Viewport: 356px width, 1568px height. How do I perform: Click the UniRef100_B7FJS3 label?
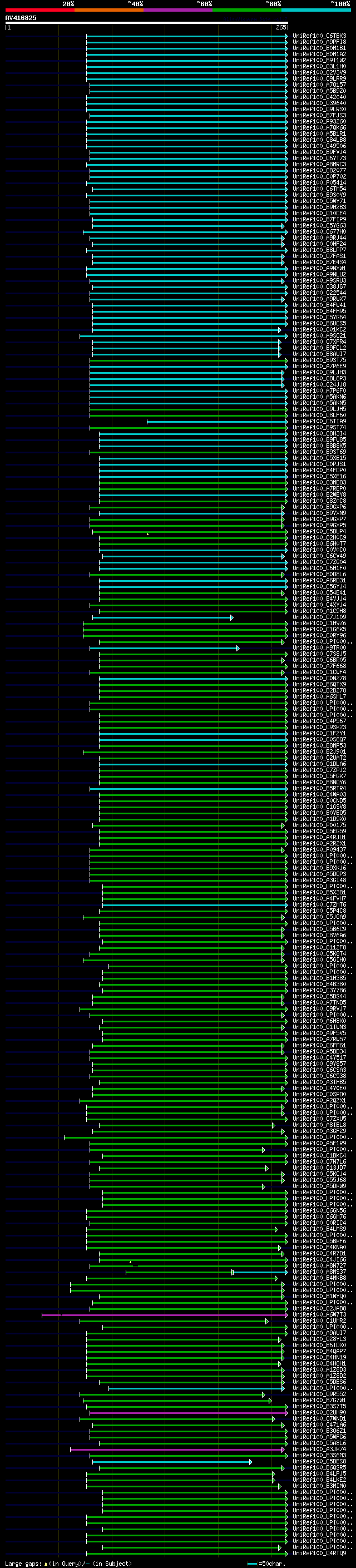pyautogui.click(x=319, y=115)
